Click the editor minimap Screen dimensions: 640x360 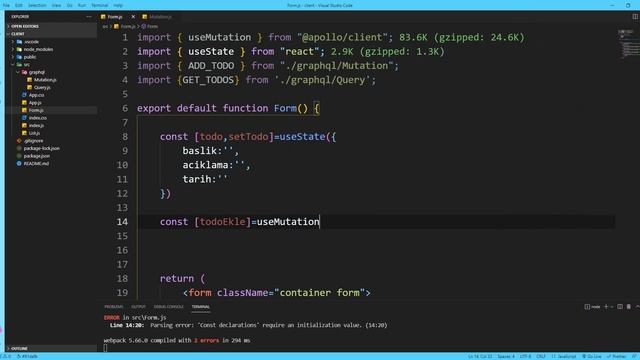tap(628, 44)
